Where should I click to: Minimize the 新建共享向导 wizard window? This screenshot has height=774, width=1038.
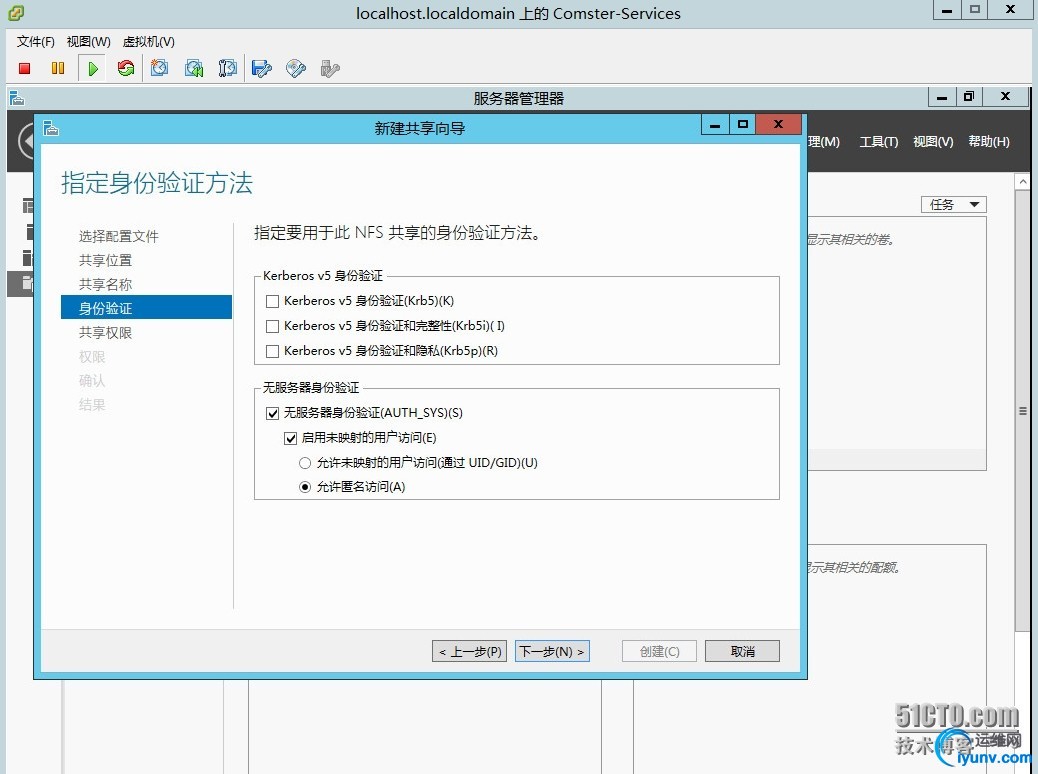click(715, 124)
